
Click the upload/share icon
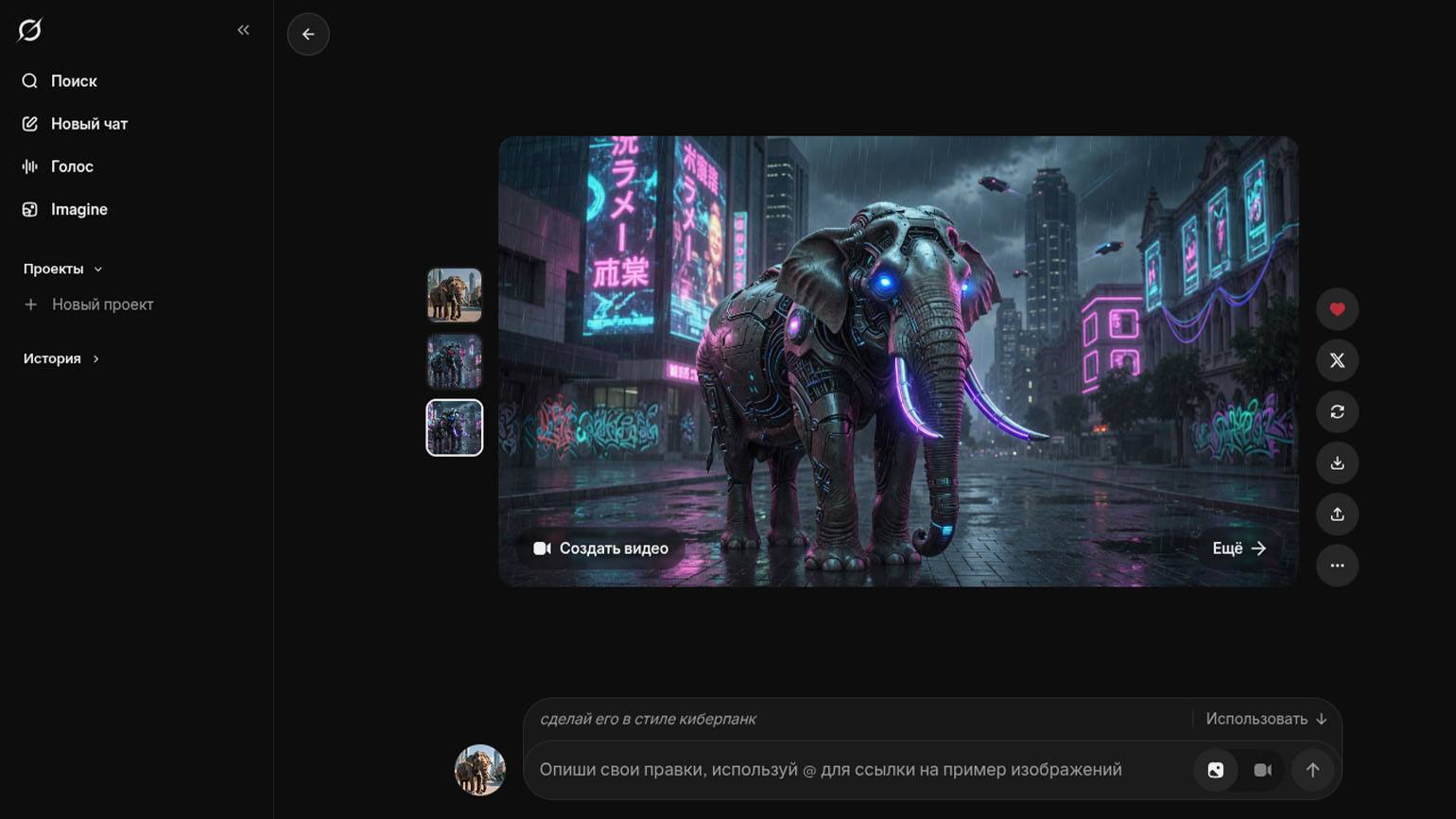pyautogui.click(x=1337, y=514)
